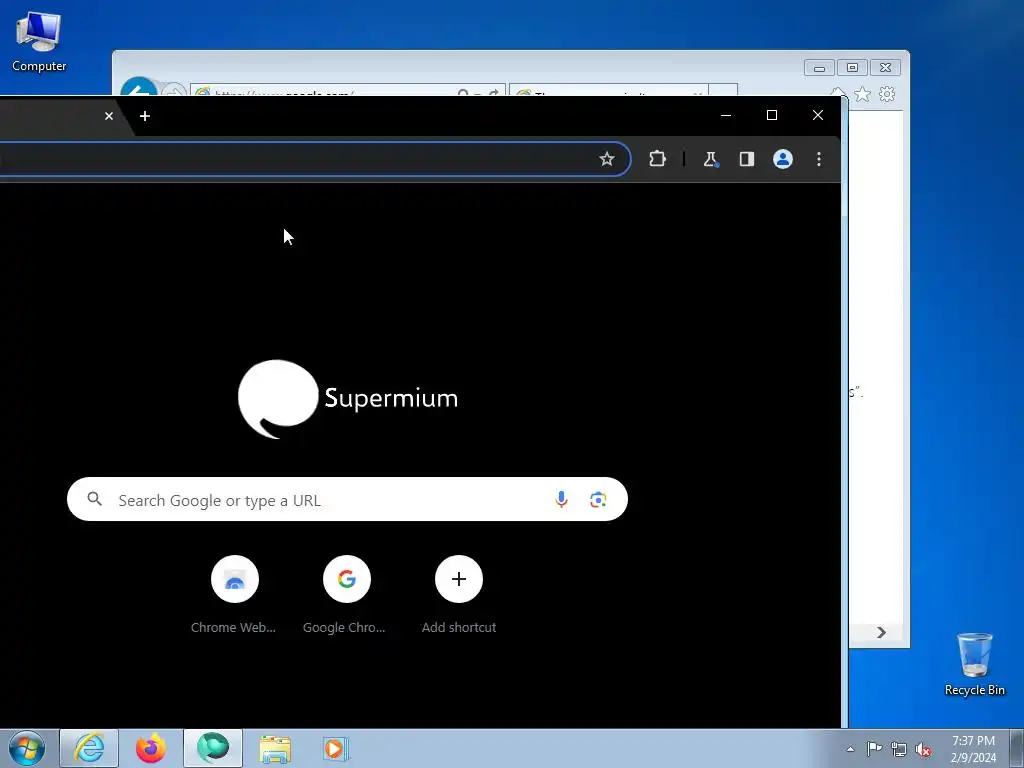
Task: Open the Extensions puzzle-piece menu
Action: pos(657,159)
